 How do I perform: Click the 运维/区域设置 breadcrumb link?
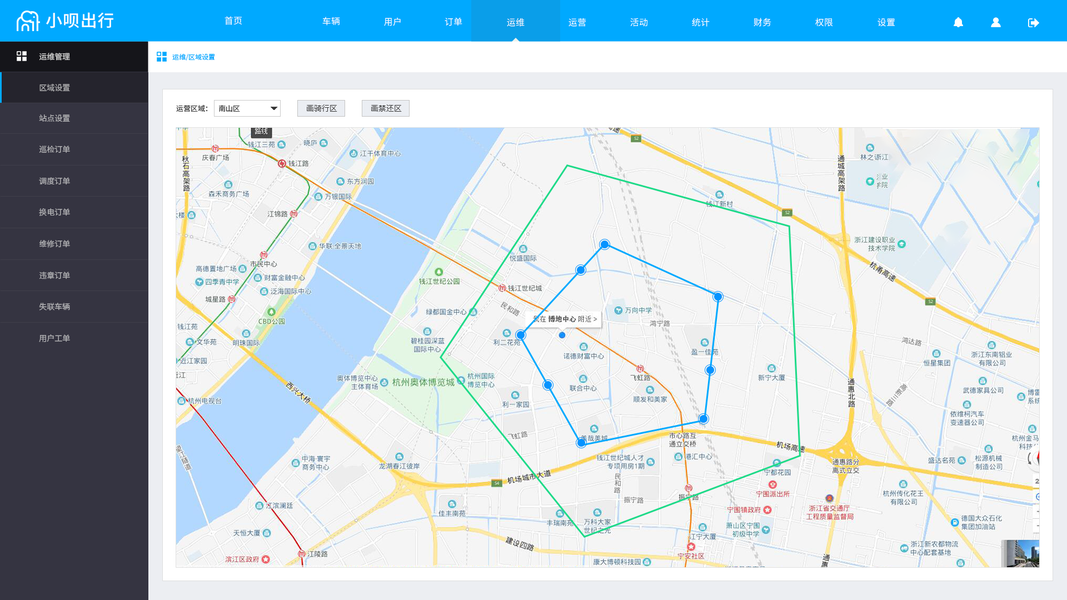193,57
